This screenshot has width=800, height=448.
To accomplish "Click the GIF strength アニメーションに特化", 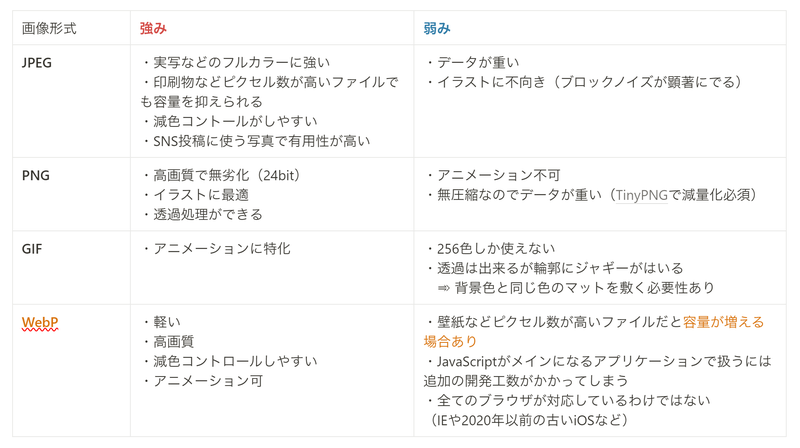I will pyautogui.click(x=221, y=248).
